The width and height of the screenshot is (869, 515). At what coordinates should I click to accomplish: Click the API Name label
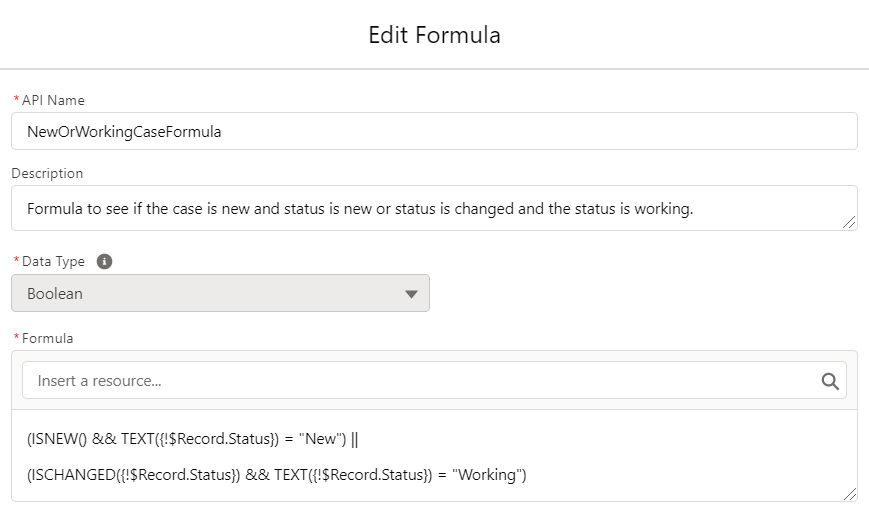(x=53, y=100)
